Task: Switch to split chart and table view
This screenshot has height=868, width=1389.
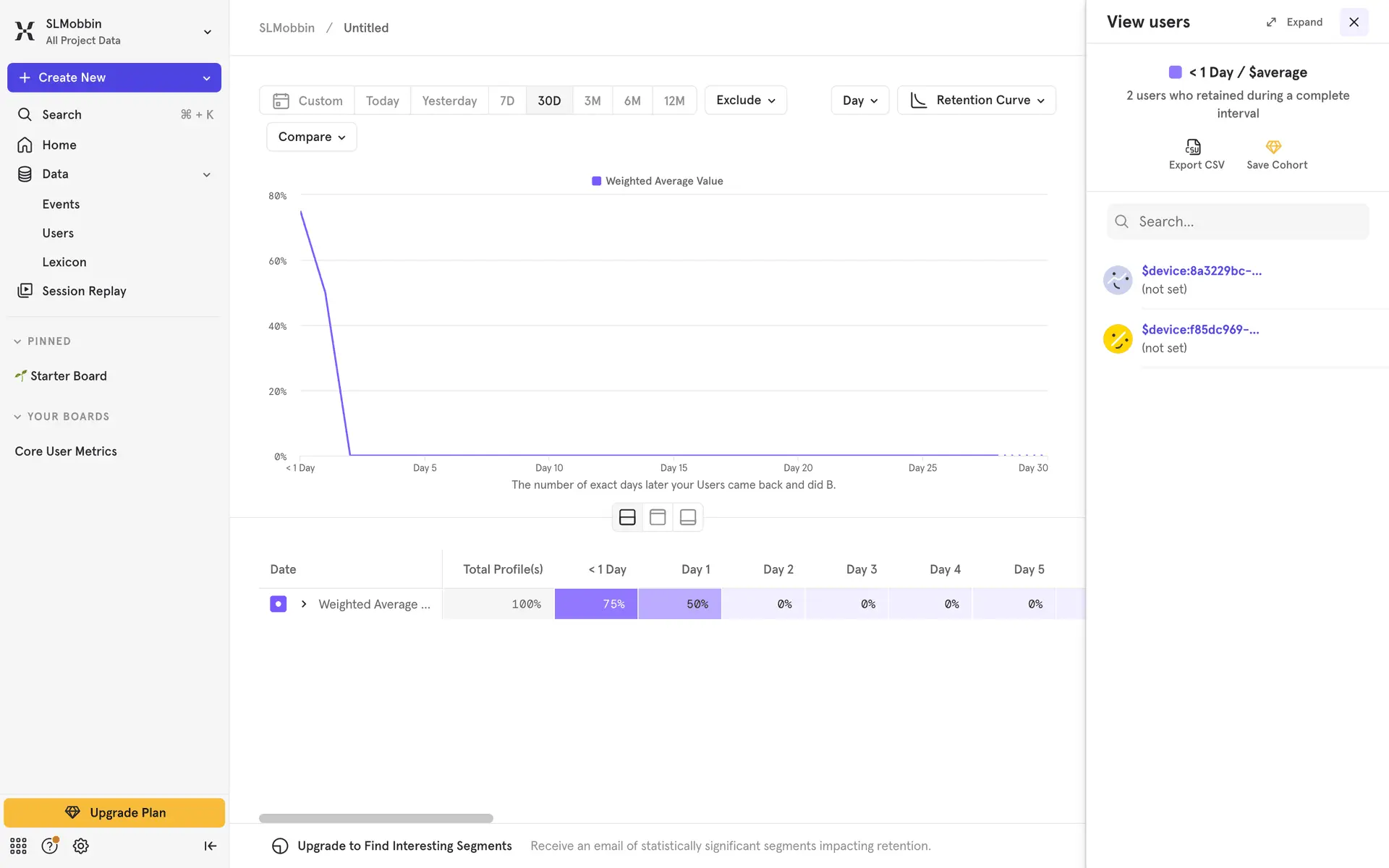Action: pyautogui.click(x=627, y=517)
